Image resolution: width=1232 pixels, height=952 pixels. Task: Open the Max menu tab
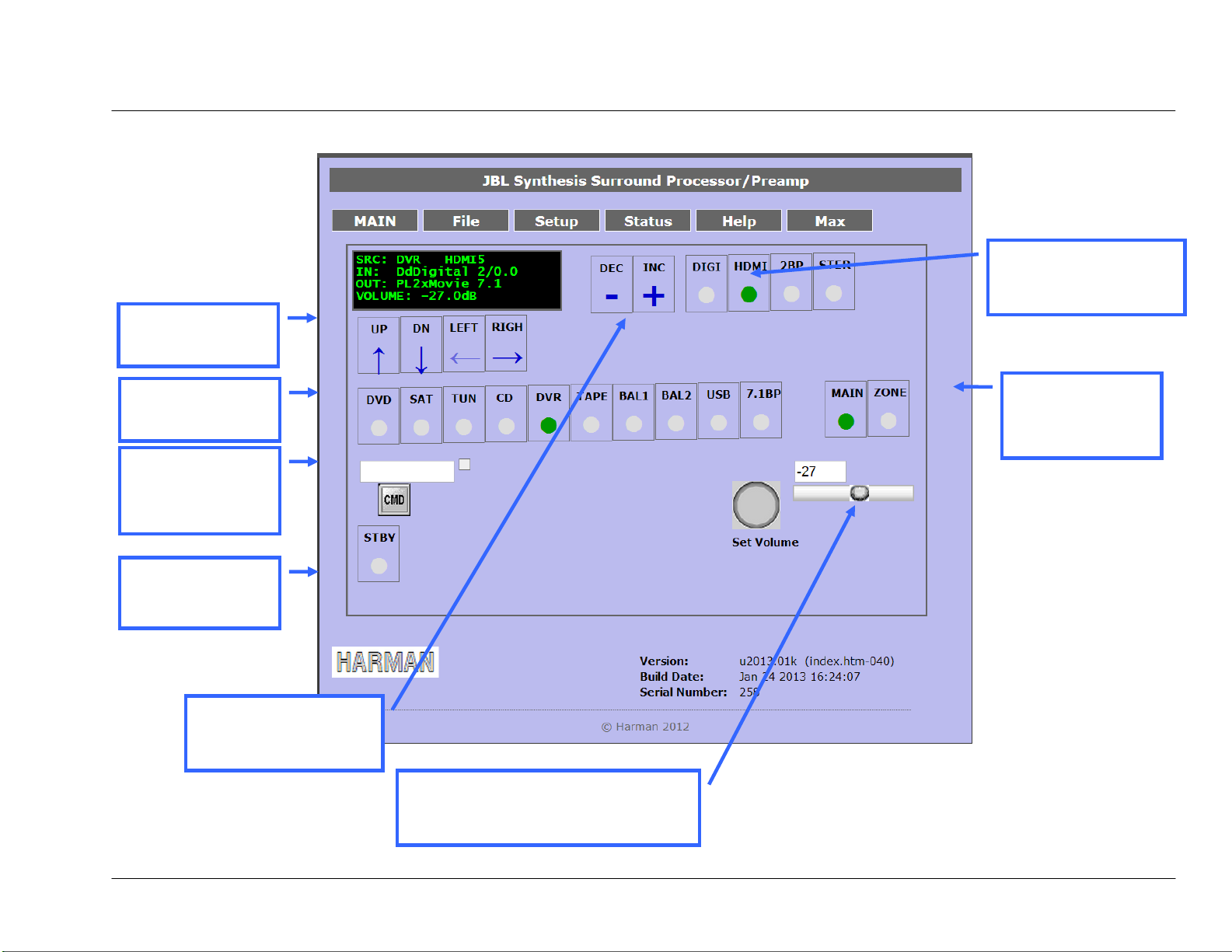point(829,221)
